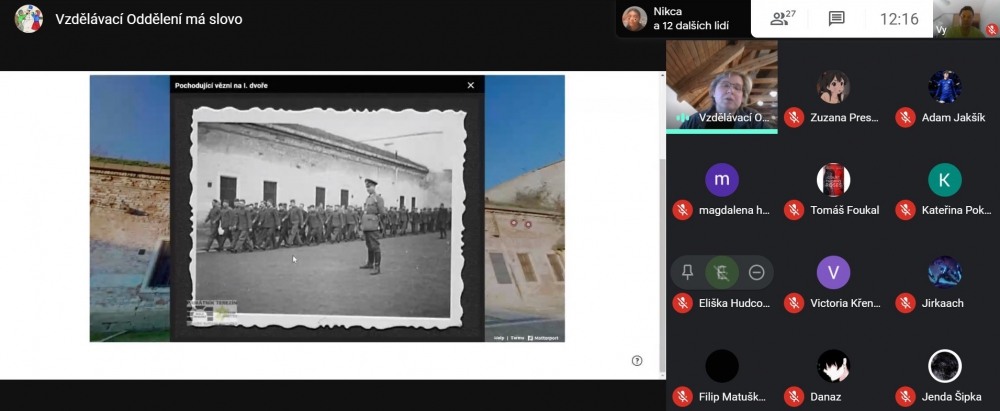Select Adam Jakšík's football player avatar
The image size is (1000, 411).
[945, 87]
